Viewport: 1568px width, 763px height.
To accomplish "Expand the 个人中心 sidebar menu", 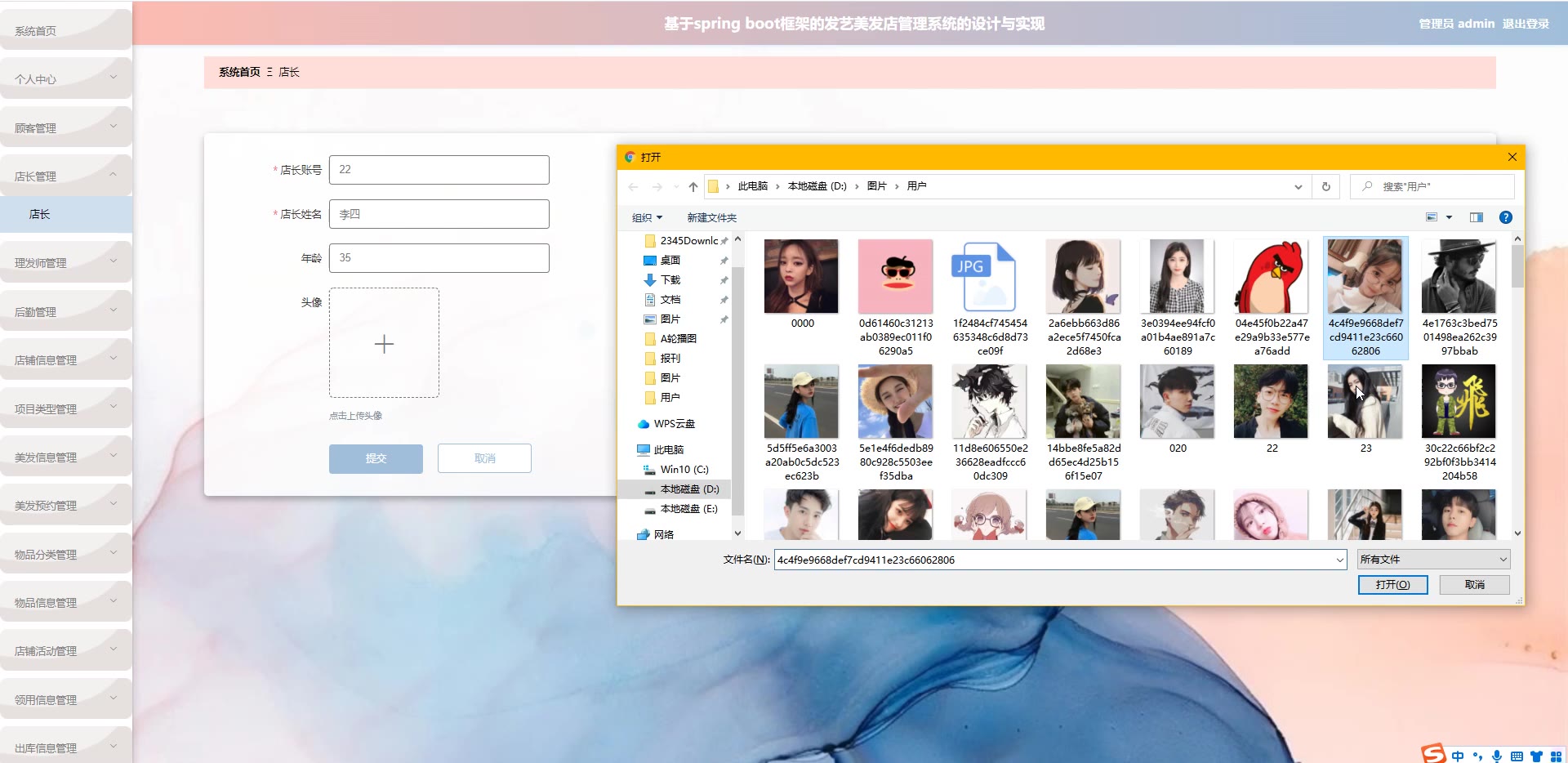I will coord(66,79).
